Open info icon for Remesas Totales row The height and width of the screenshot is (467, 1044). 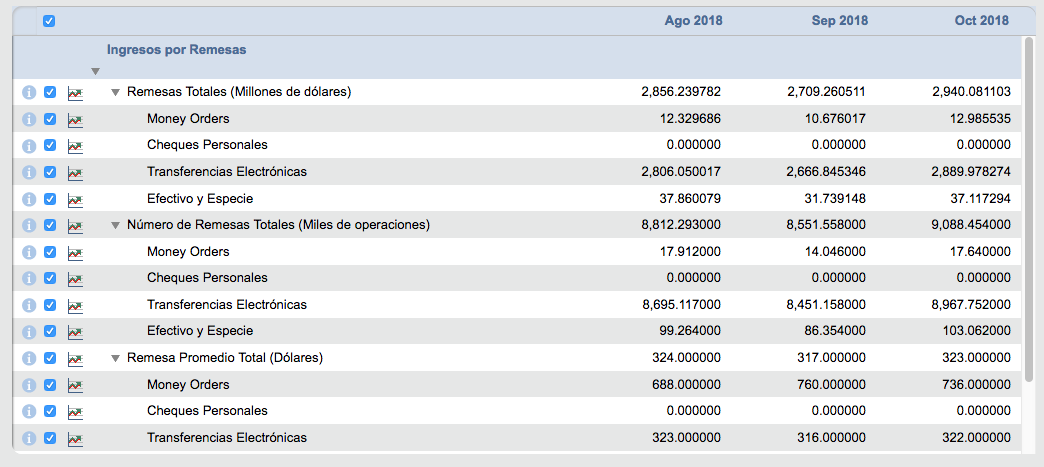[x=29, y=92]
